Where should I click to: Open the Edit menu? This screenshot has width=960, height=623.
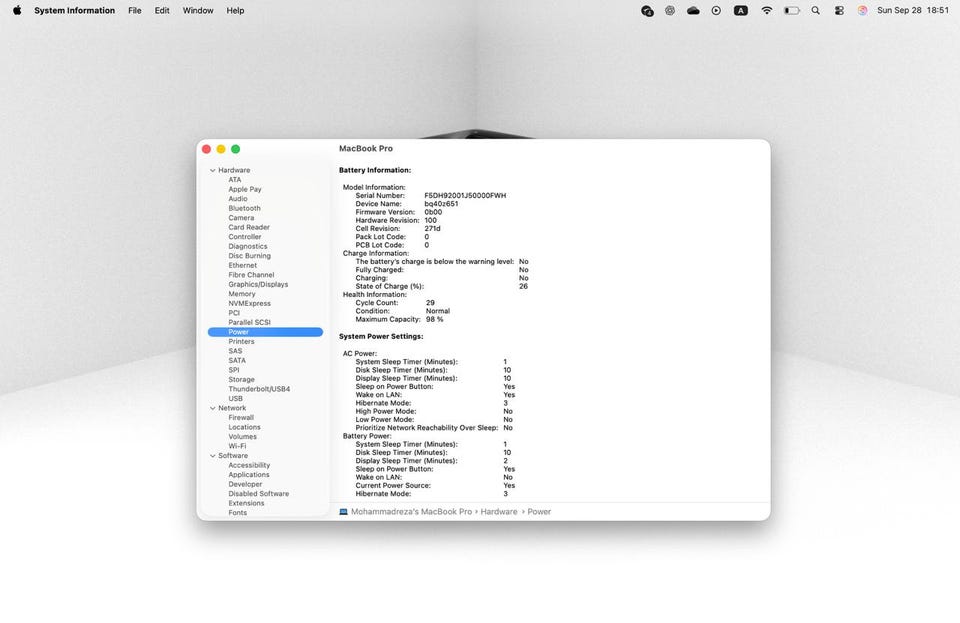(162, 10)
